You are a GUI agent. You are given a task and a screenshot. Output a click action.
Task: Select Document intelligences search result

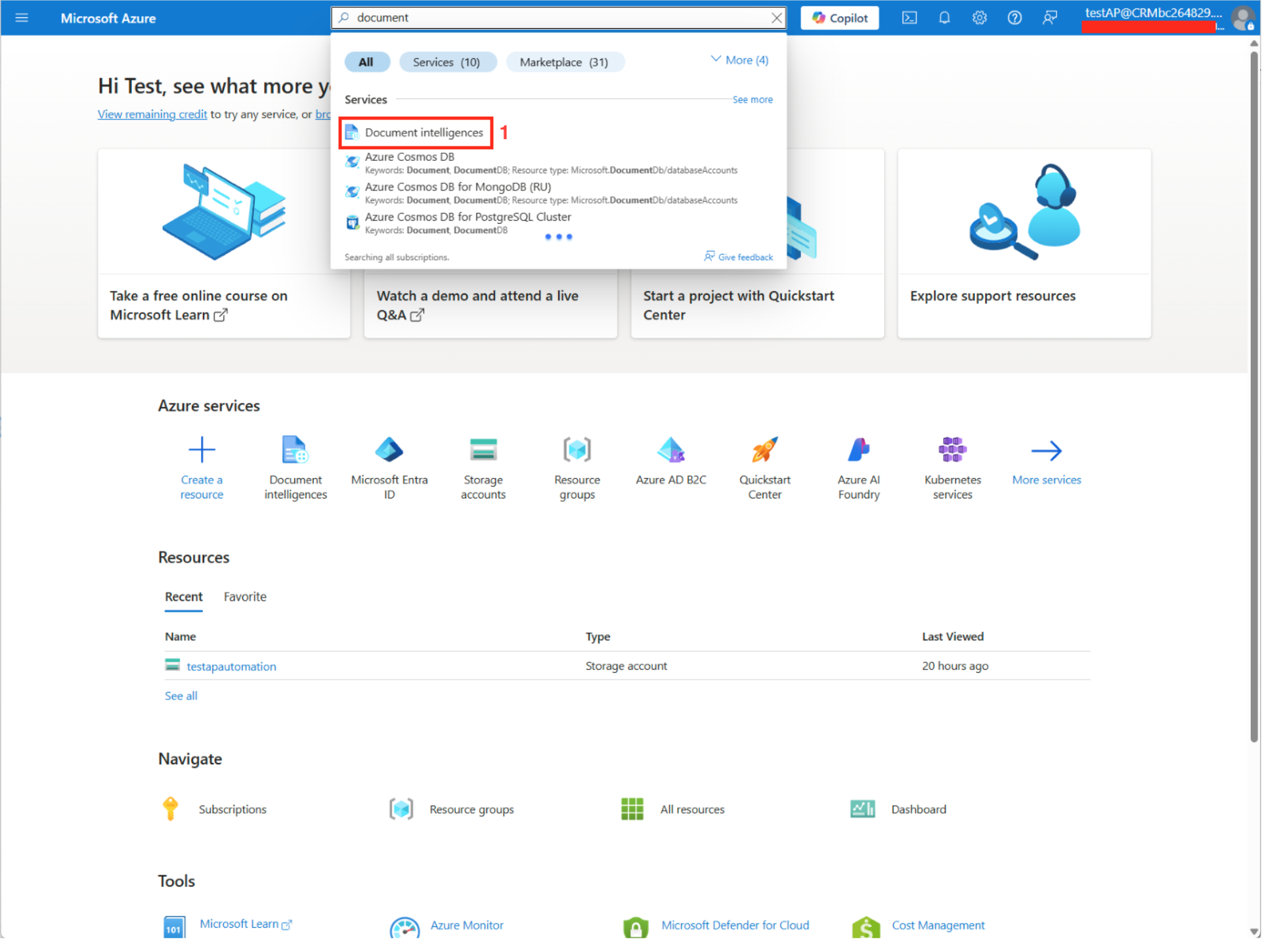click(x=424, y=133)
